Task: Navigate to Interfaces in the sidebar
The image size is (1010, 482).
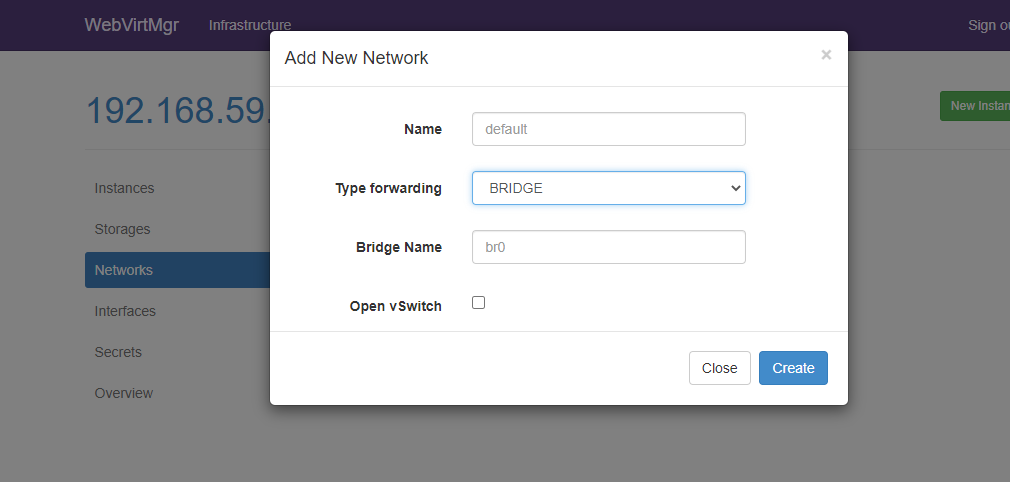Action: [126, 311]
